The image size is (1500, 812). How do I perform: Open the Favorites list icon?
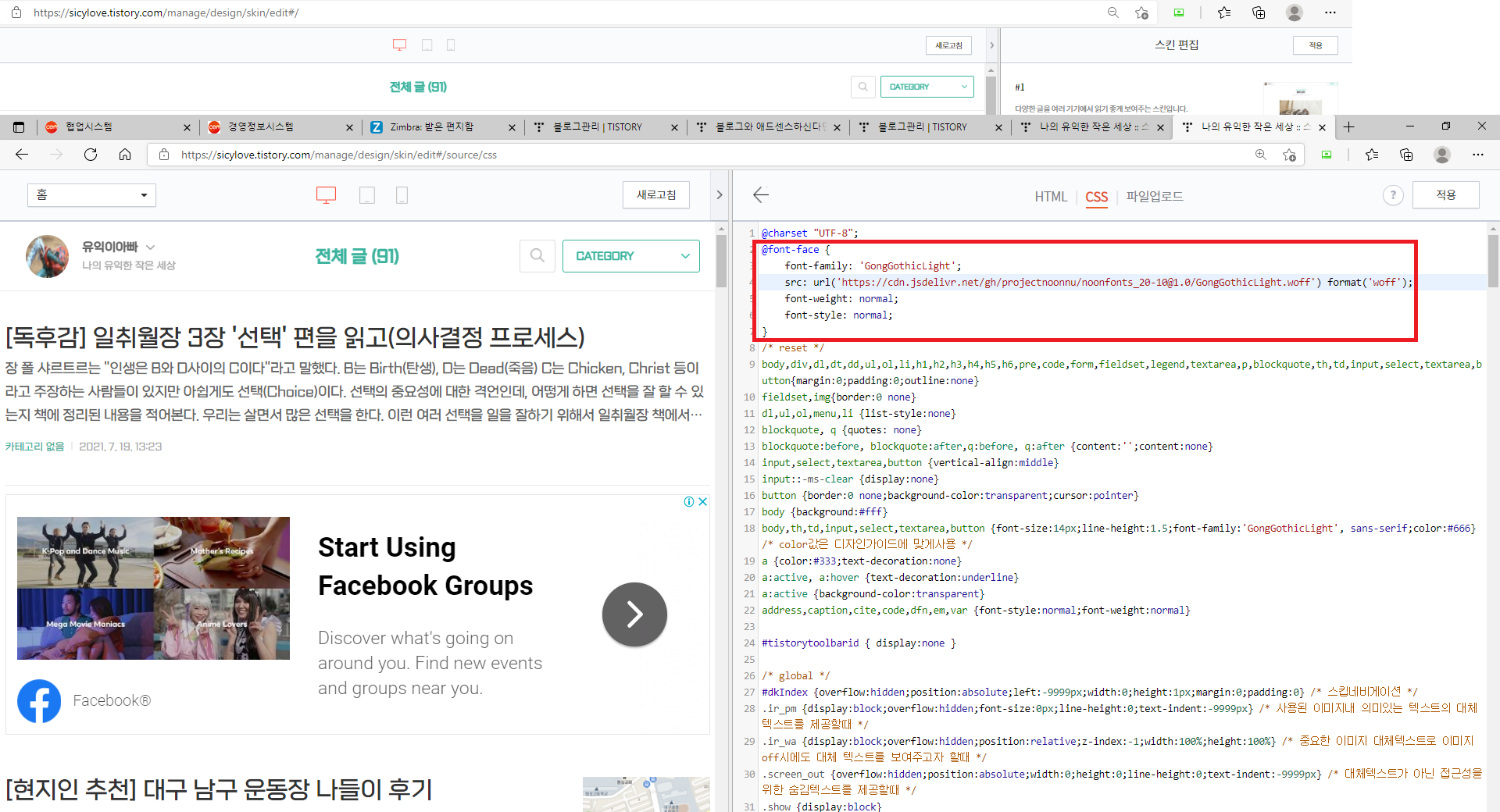tap(1372, 155)
